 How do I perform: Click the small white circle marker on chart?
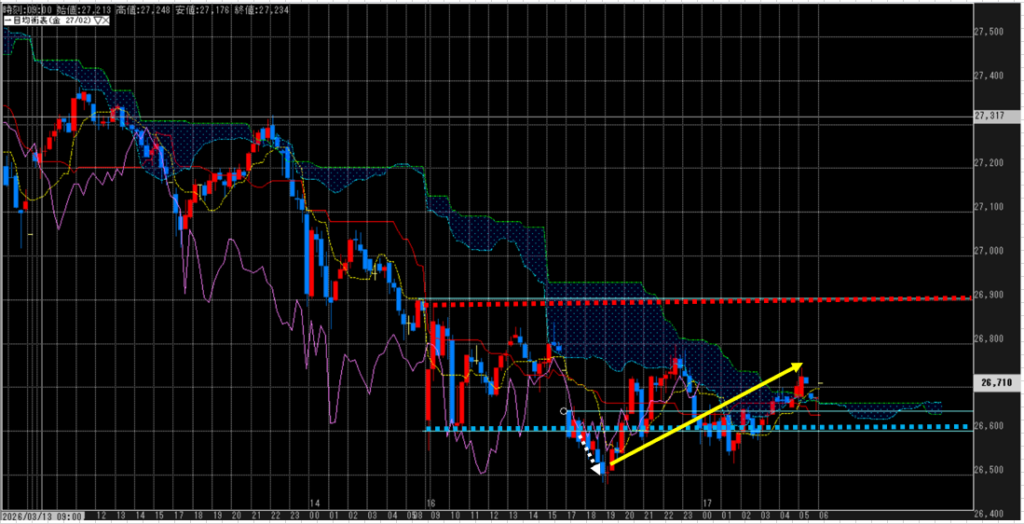(564, 411)
